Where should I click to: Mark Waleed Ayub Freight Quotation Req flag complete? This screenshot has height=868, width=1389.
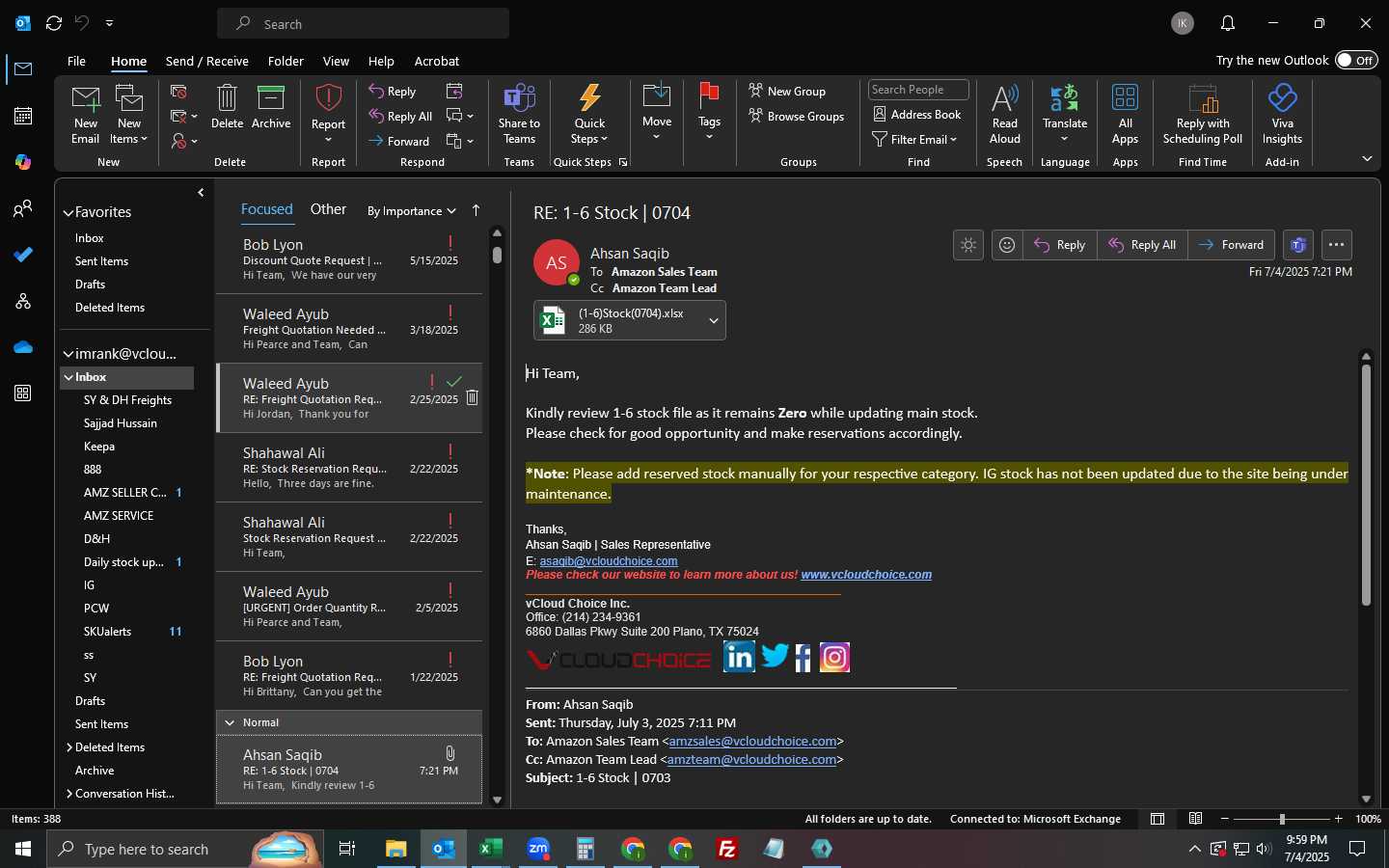coord(454,382)
